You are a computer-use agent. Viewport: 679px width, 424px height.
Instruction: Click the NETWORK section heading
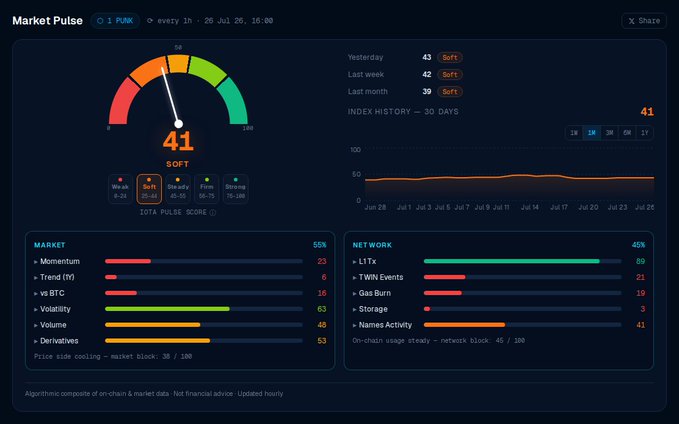(x=372, y=245)
